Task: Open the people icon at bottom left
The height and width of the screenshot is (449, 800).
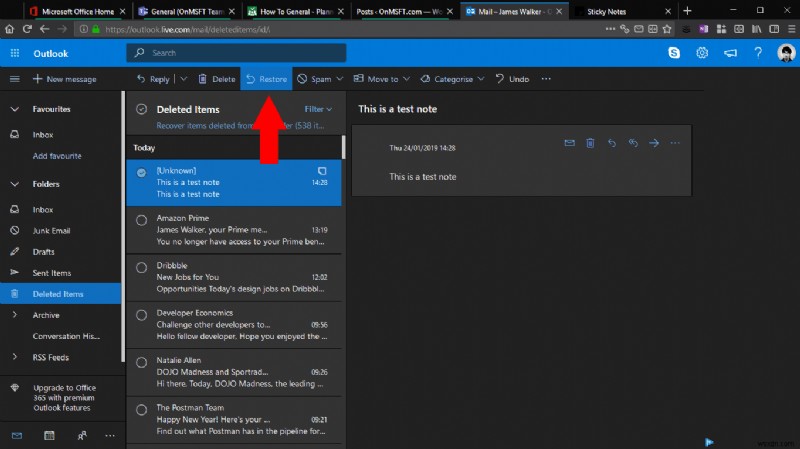Action: point(81,436)
